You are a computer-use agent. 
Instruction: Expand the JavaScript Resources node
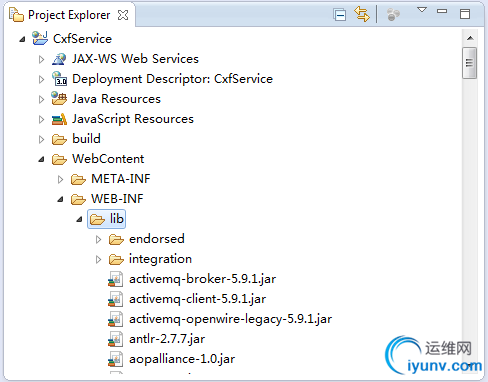tap(41, 119)
